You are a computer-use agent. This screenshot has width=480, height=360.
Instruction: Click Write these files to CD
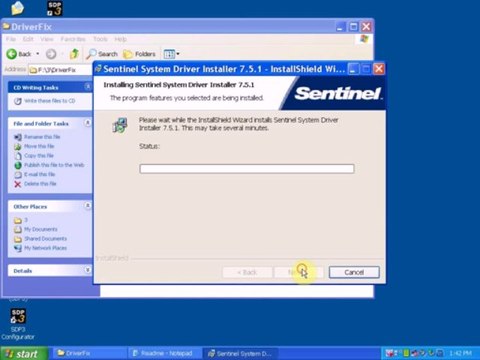pyautogui.click(x=49, y=101)
